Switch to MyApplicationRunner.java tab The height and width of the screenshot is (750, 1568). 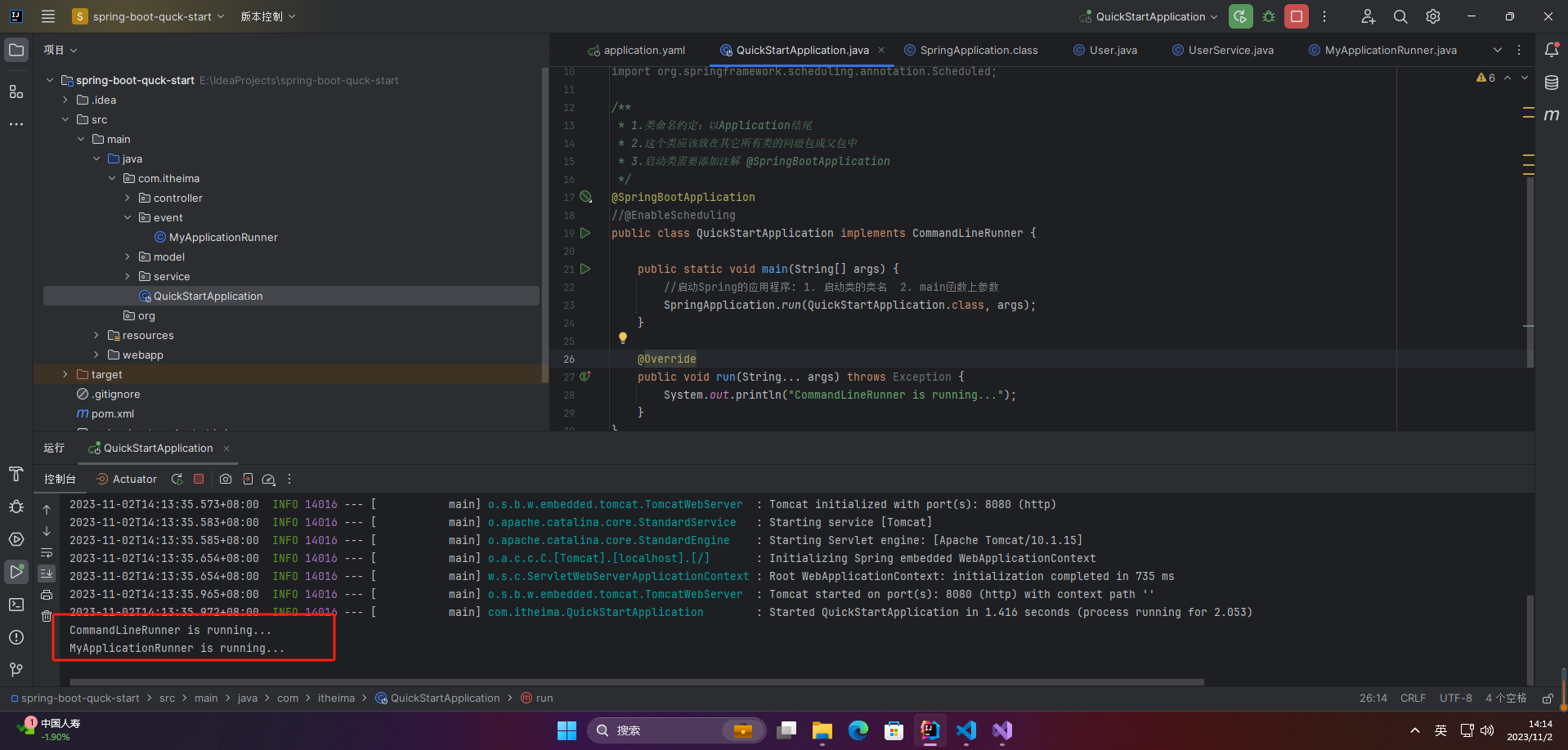coord(1382,50)
